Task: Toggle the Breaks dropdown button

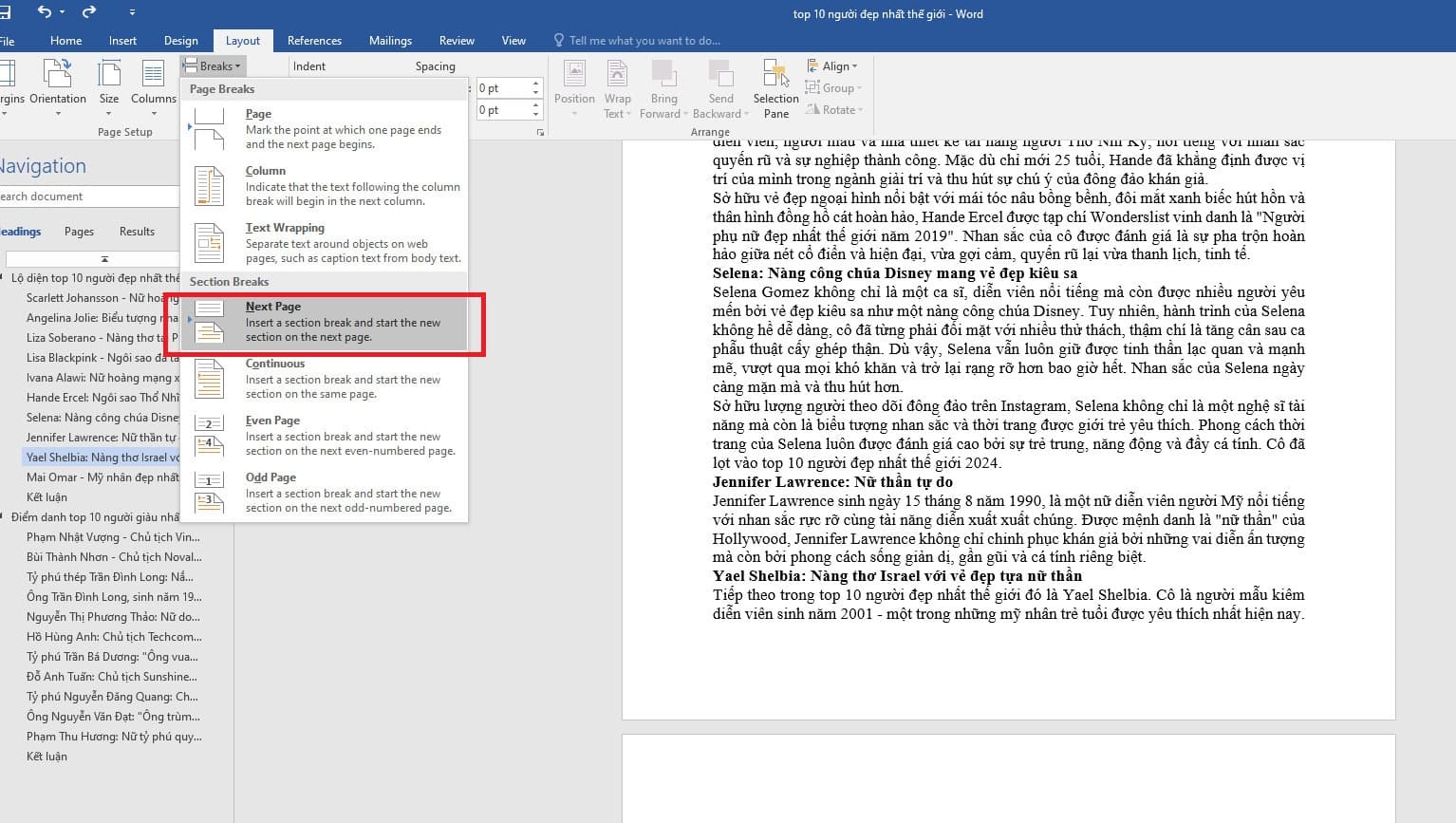Action: [x=213, y=66]
